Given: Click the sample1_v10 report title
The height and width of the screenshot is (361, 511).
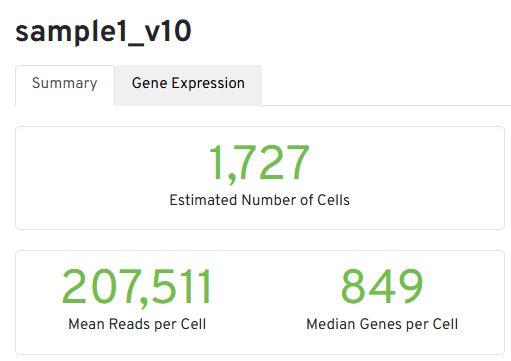Looking at the screenshot, I should [103, 32].
